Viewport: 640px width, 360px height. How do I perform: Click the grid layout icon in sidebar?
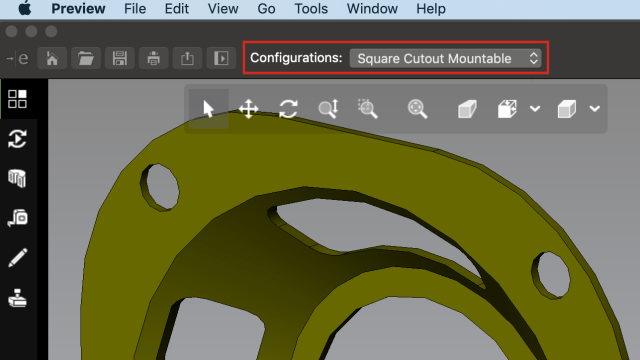18,99
